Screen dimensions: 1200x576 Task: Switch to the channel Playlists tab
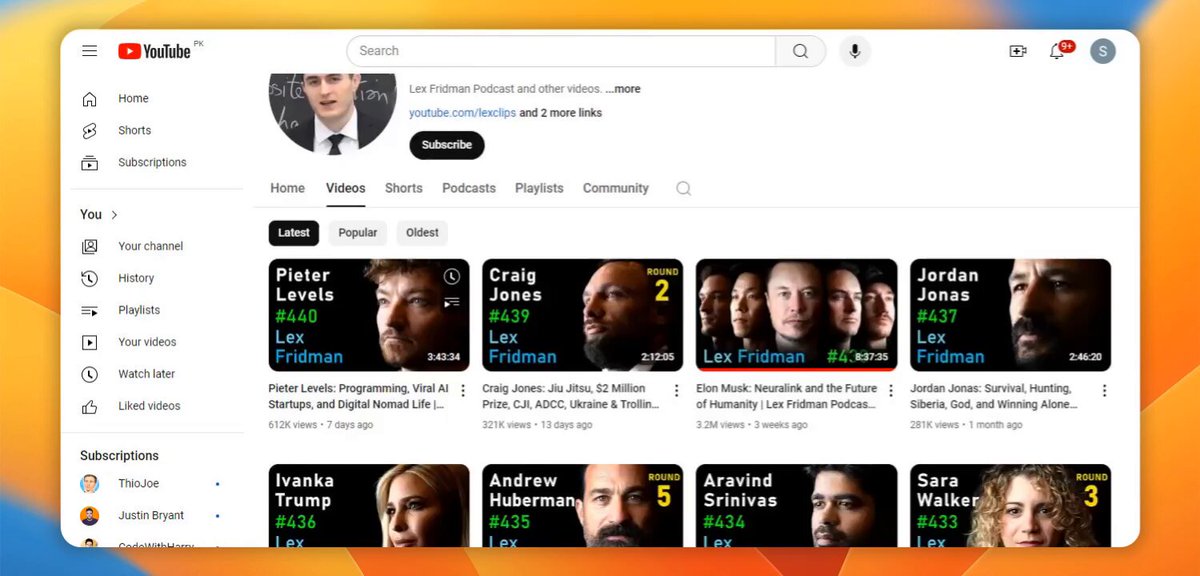pyautogui.click(x=539, y=188)
